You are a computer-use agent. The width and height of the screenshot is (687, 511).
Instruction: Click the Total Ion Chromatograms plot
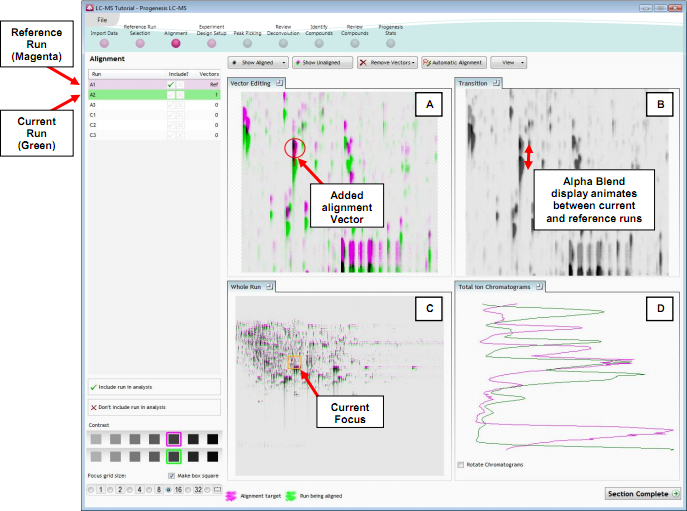pos(574,377)
